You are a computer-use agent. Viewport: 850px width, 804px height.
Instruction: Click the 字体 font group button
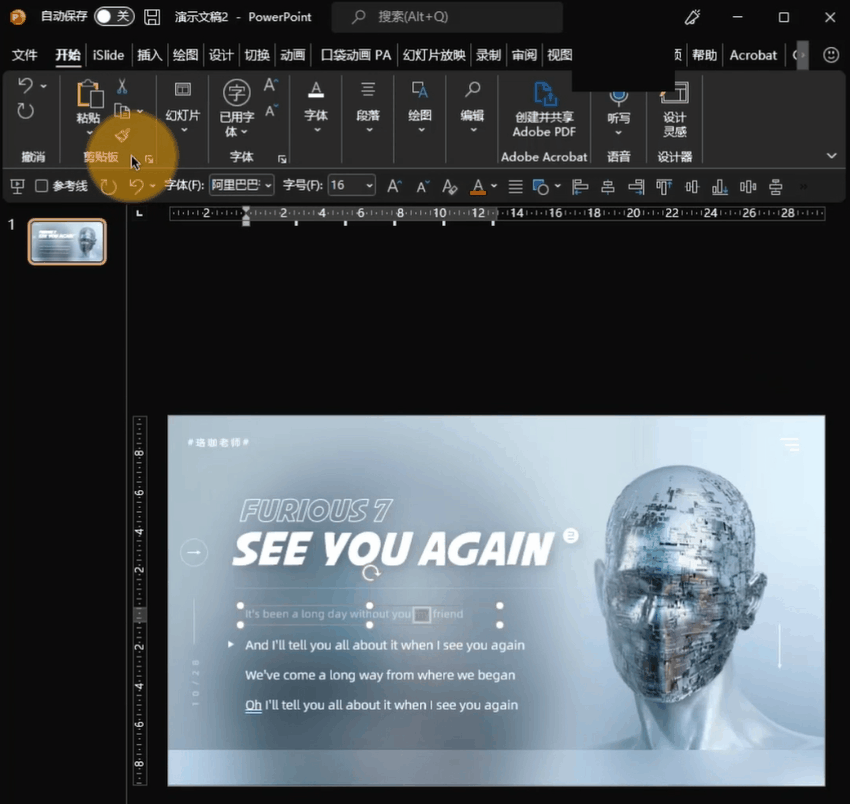coord(316,107)
